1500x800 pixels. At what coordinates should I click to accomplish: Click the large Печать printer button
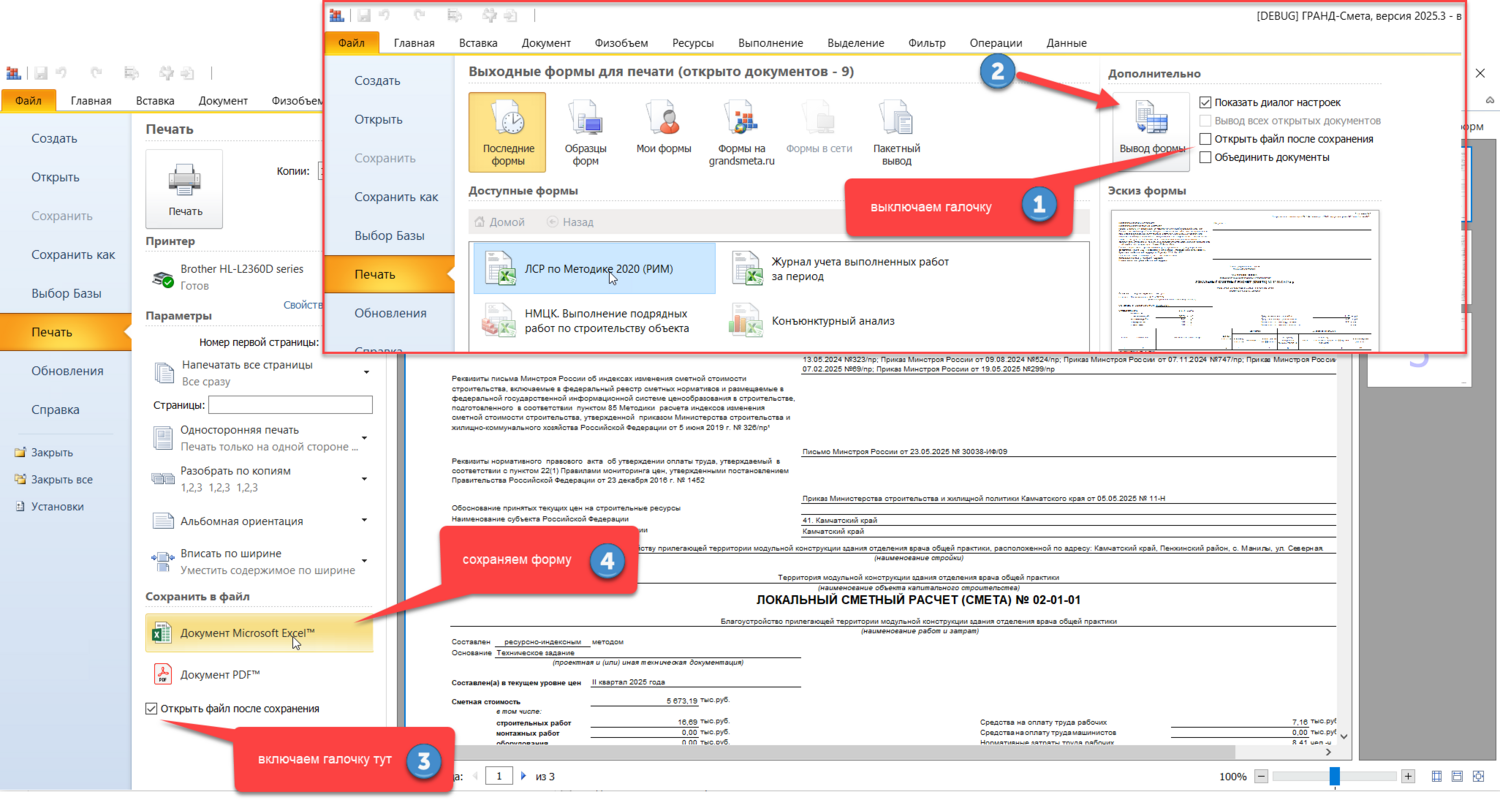(184, 189)
